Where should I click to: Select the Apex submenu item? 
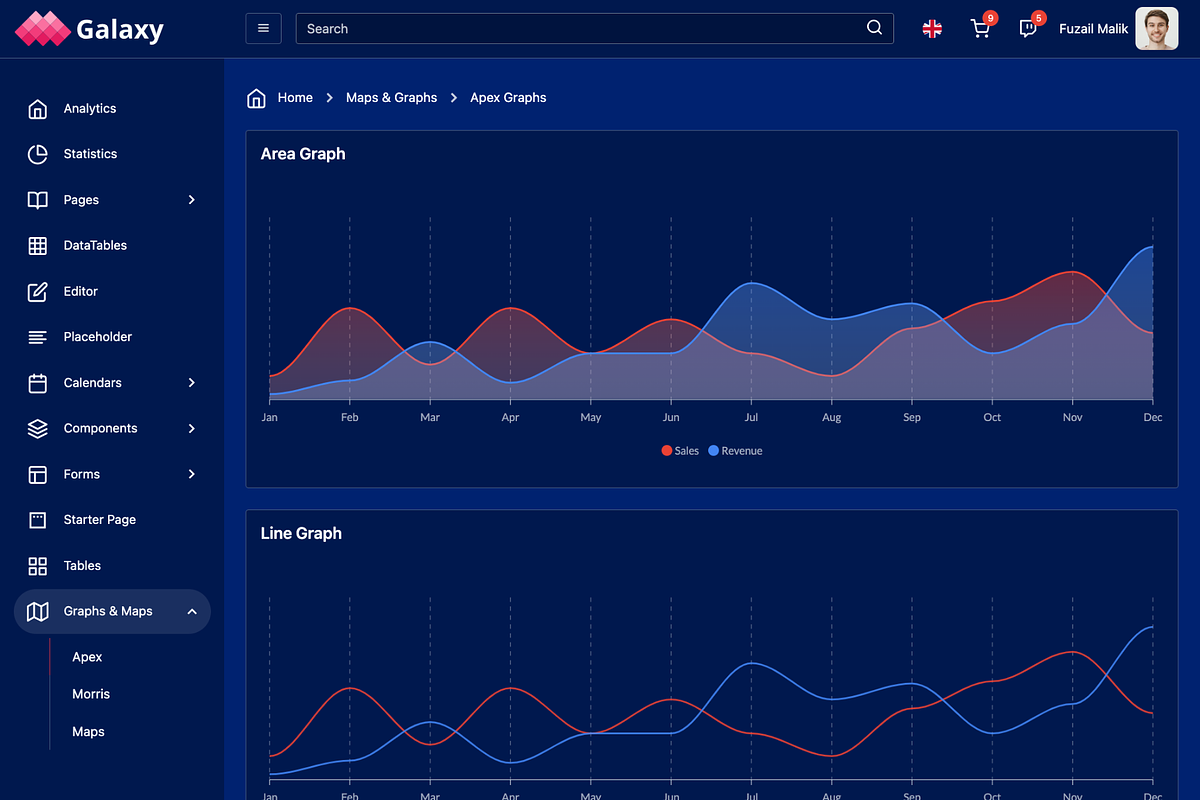coord(87,657)
